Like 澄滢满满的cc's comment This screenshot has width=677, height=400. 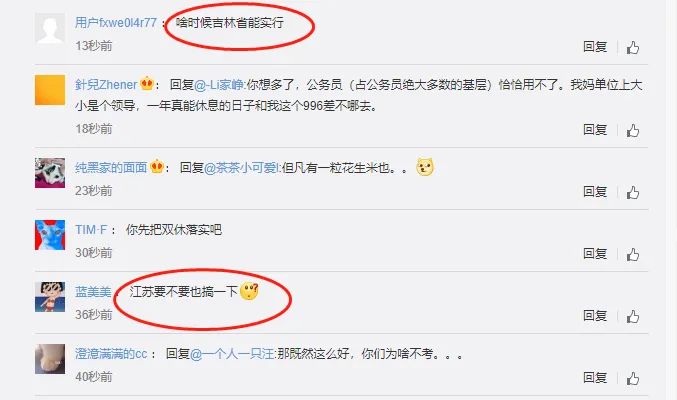coord(633,378)
